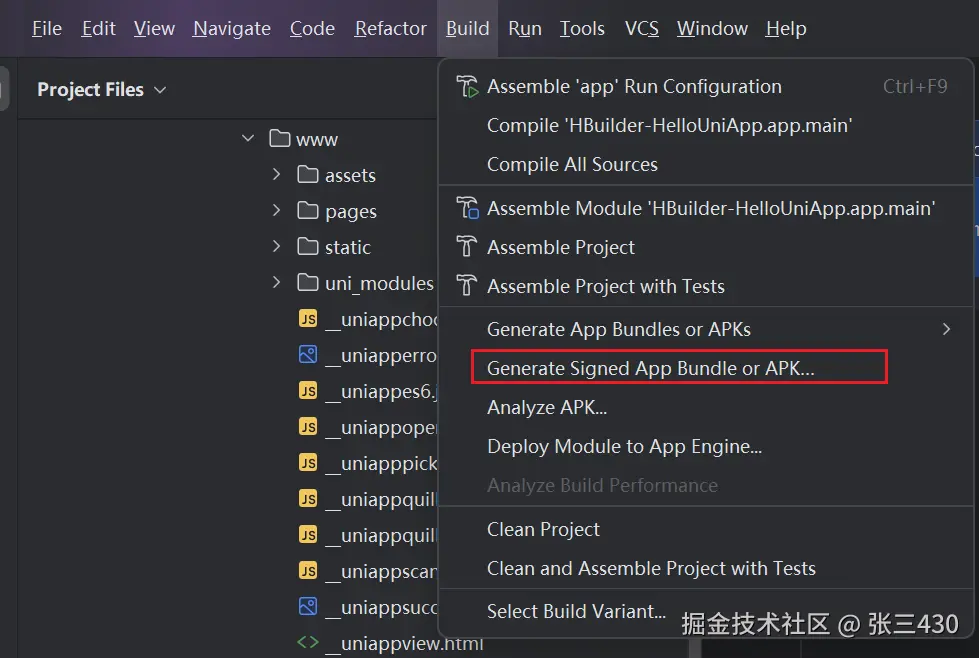Open Generate App Bundles or APKs submenu
The width and height of the screenshot is (979, 658).
pos(706,329)
